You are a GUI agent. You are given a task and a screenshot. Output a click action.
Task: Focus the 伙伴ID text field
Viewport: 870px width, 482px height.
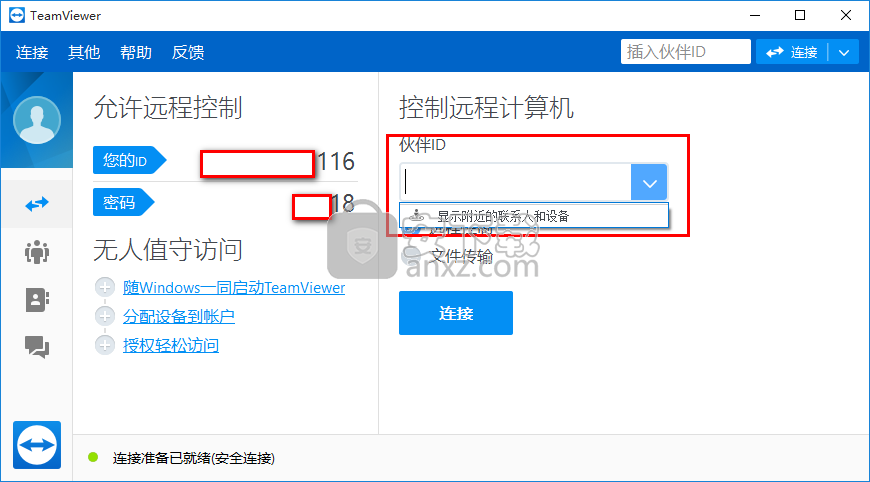point(515,182)
